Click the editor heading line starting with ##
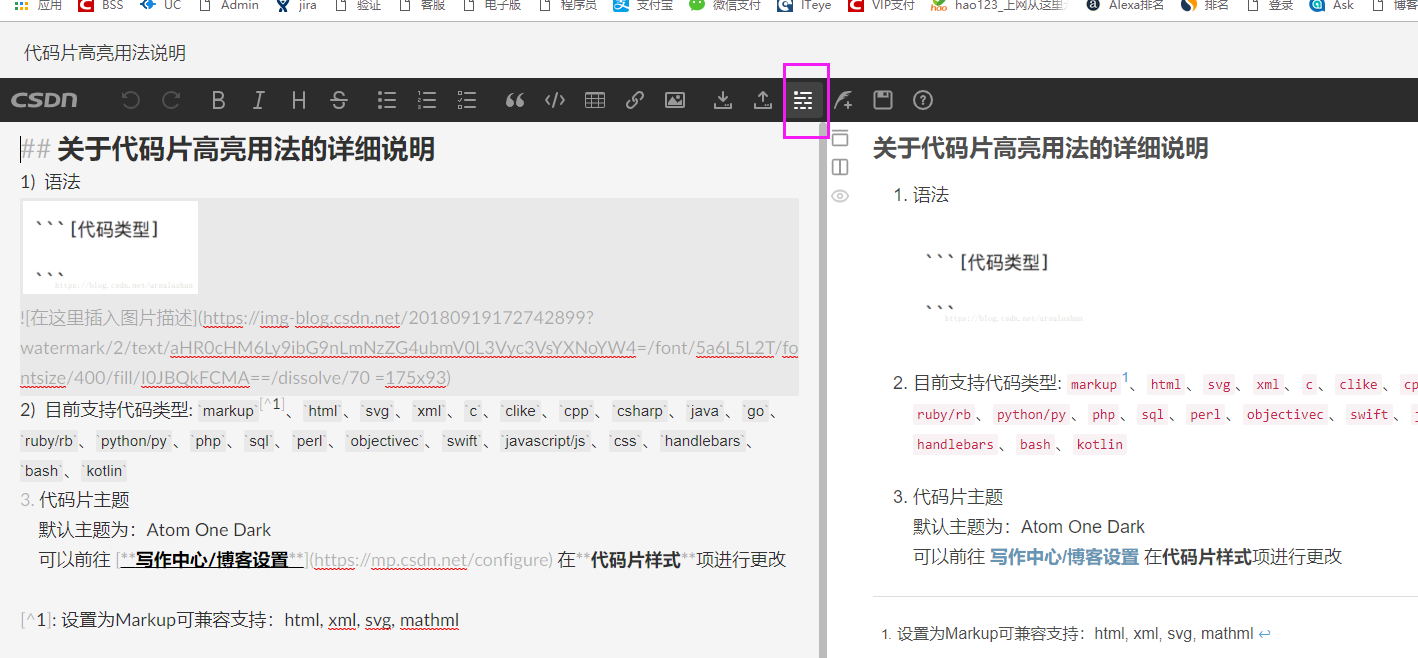Viewport: 1418px width, 658px height. coord(228,149)
